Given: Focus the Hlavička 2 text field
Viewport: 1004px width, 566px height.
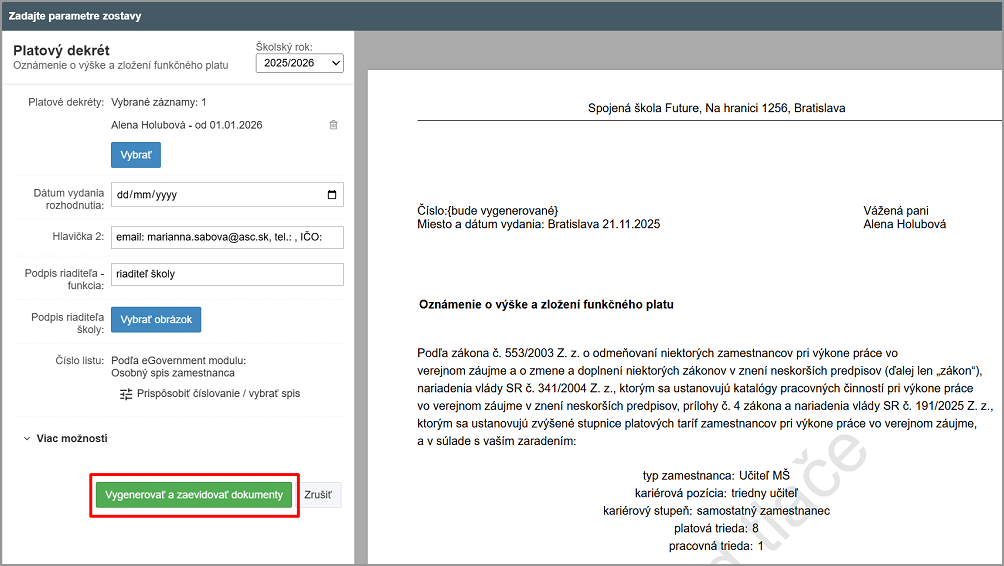Looking at the screenshot, I should click(x=226, y=237).
